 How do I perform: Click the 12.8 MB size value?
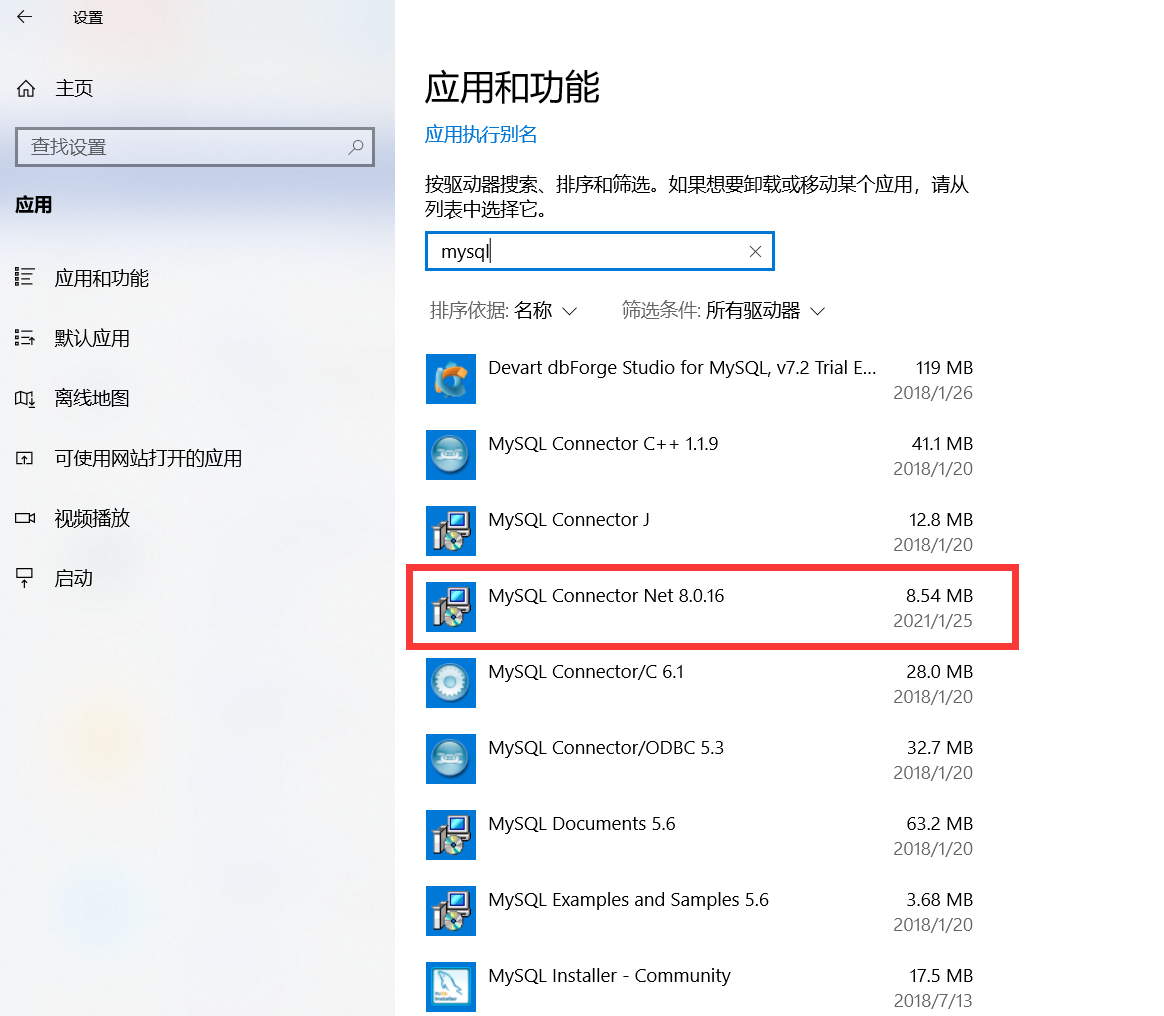coord(941,520)
